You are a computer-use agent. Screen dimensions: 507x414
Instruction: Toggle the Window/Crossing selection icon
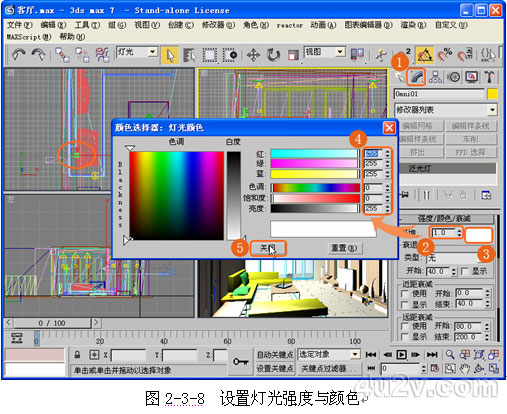tap(230, 55)
